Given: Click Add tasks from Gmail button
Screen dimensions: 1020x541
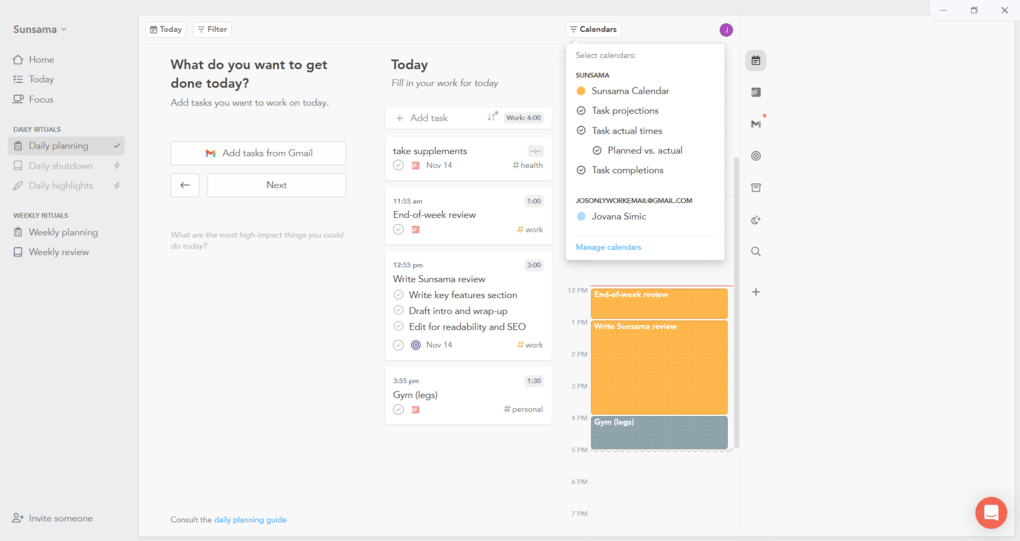Looking at the screenshot, I should point(258,153).
